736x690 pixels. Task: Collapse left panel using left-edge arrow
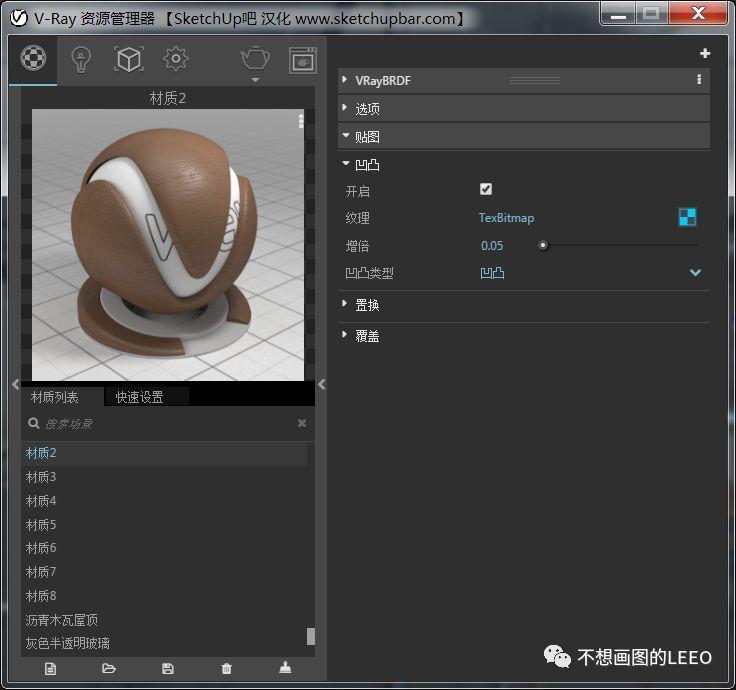(15, 384)
